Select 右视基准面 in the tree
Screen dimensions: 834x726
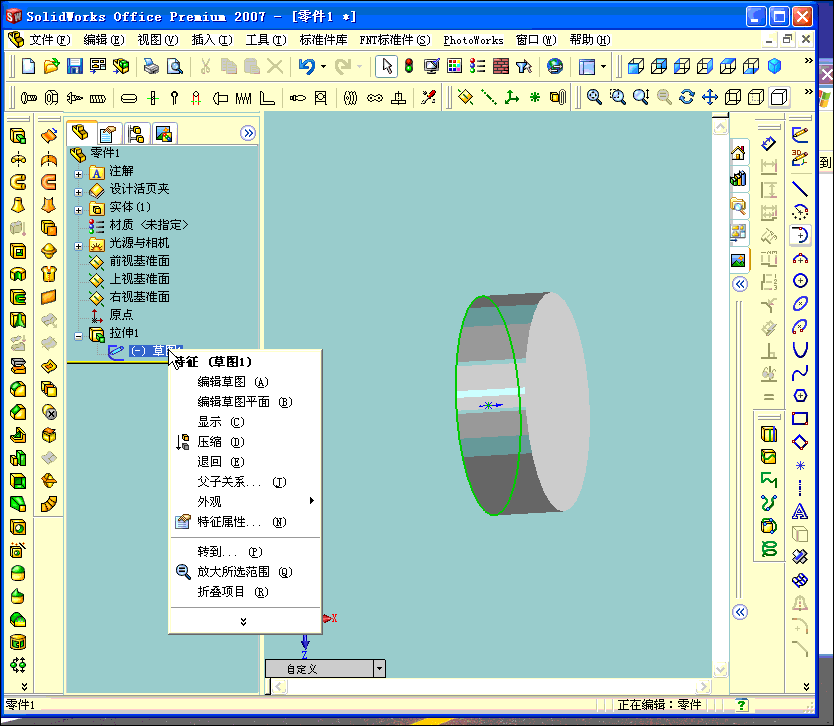pos(139,297)
